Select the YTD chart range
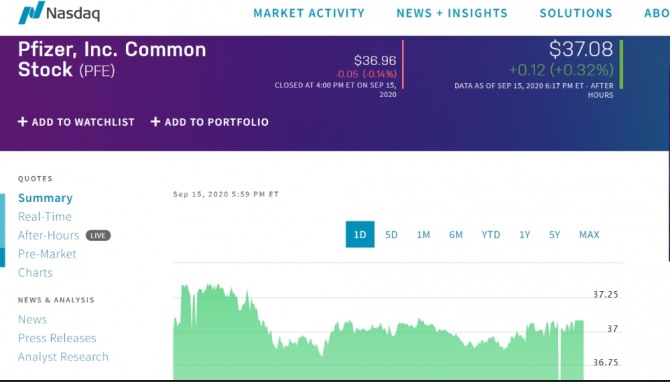 (491, 235)
